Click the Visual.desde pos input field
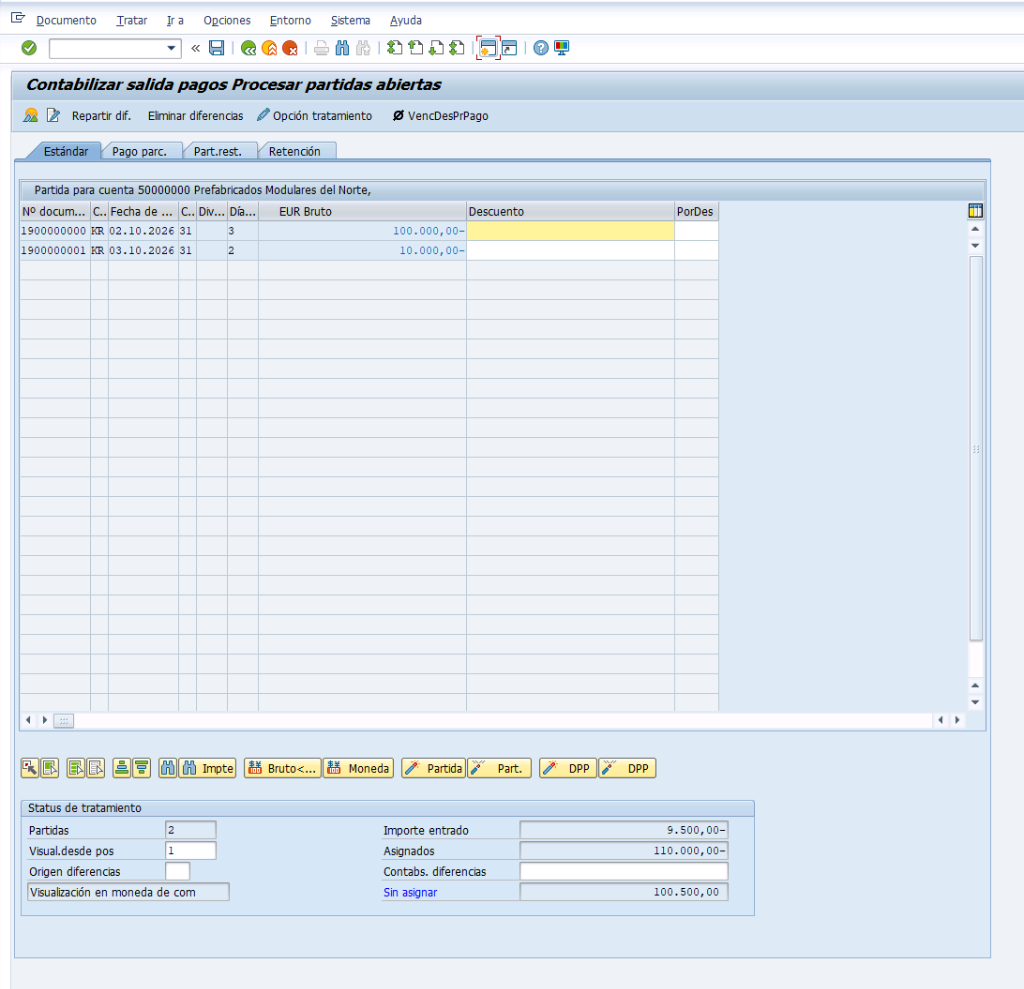The image size is (1024, 989). coord(190,851)
